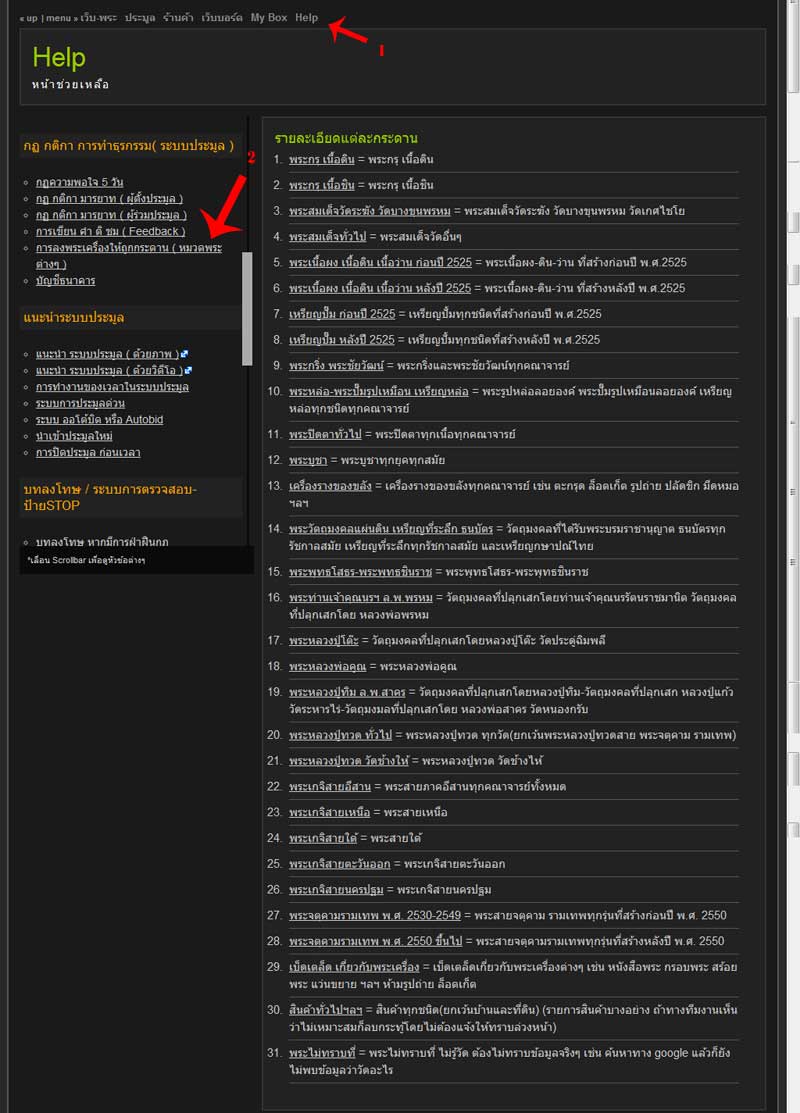Open My Box in top navigation
The width and height of the screenshot is (800, 1113).
click(268, 18)
